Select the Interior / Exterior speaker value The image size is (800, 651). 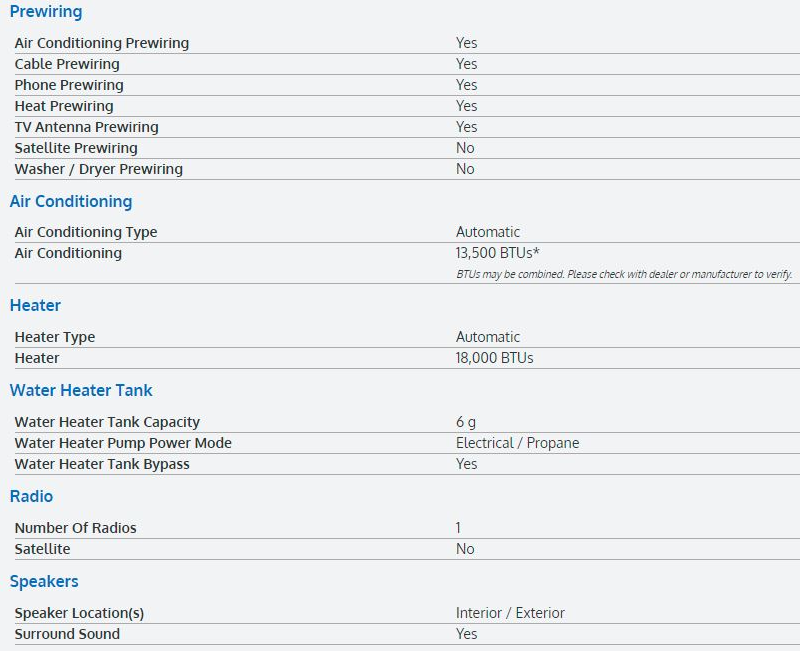click(x=510, y=613)
